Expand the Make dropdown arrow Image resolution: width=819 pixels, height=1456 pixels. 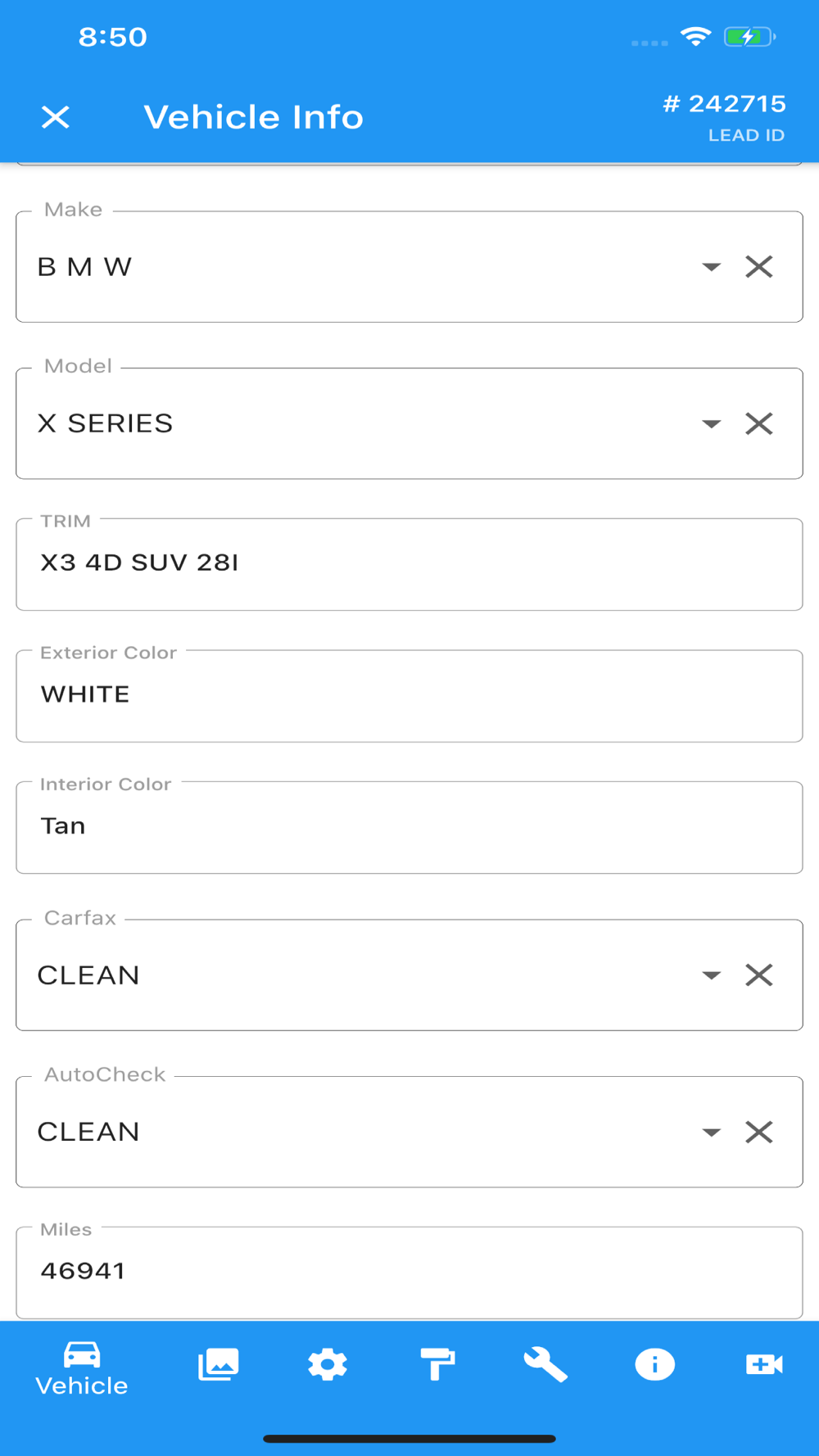click(711, 267)
